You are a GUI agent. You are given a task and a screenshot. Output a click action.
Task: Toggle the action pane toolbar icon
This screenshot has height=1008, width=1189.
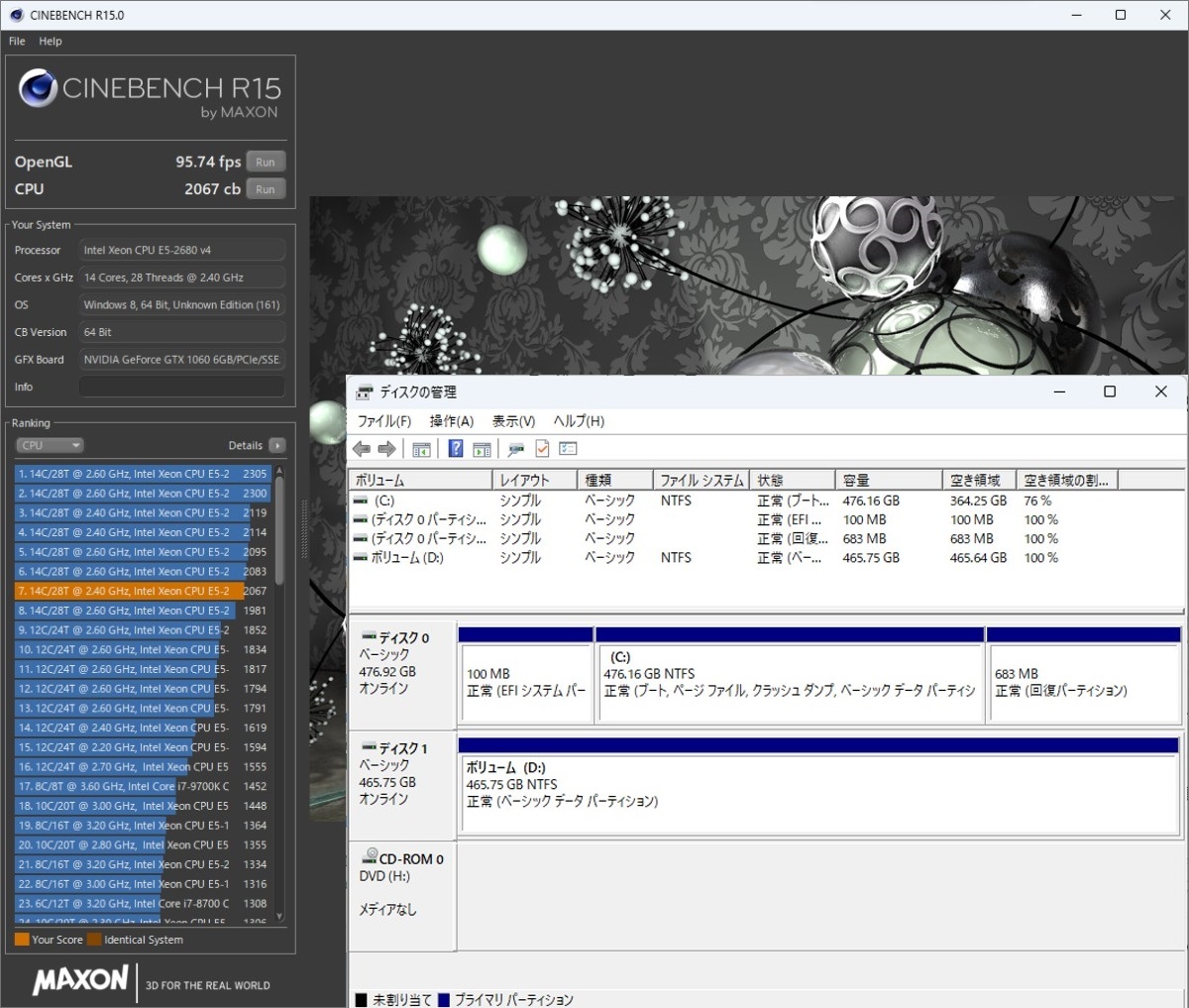[x=482, y=449]
